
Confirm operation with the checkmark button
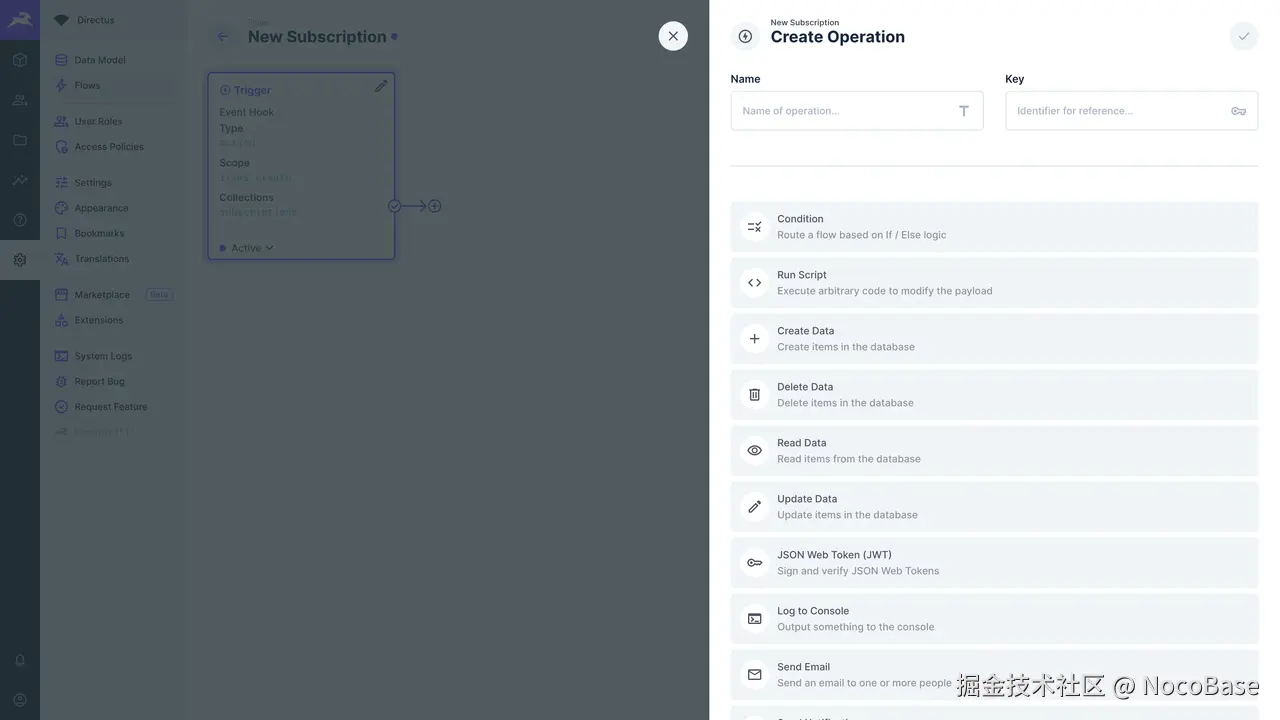click(1243, 36)
